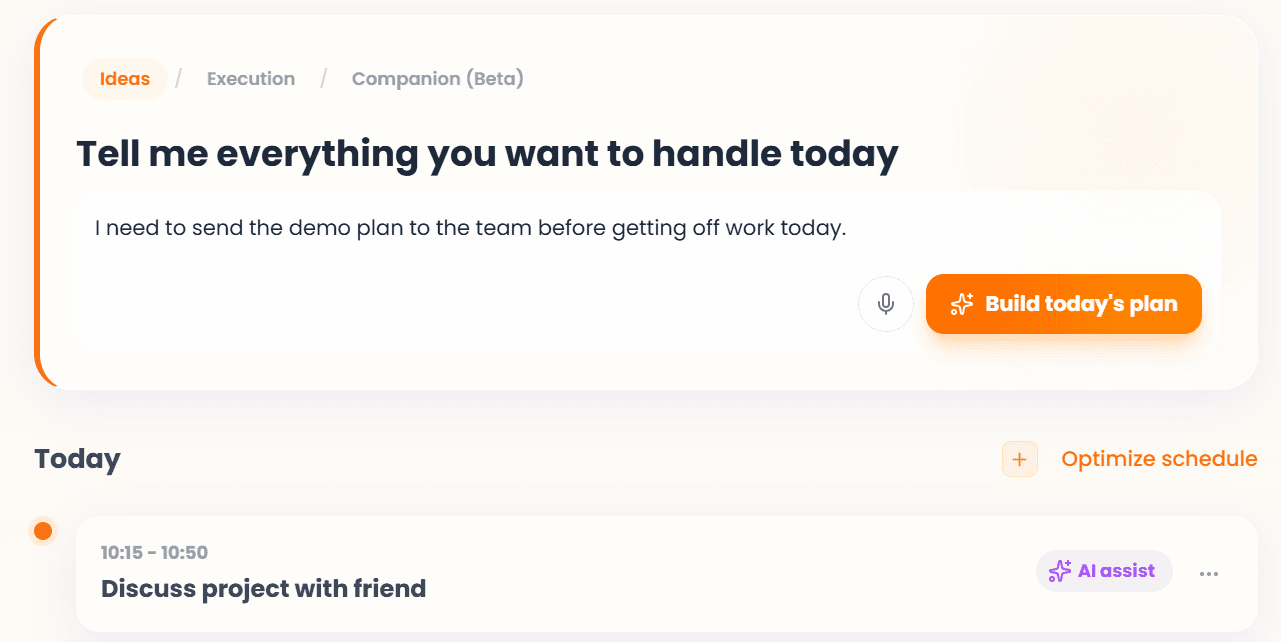Click the orange accent bar on the ideas card

[x=38, y=202]
